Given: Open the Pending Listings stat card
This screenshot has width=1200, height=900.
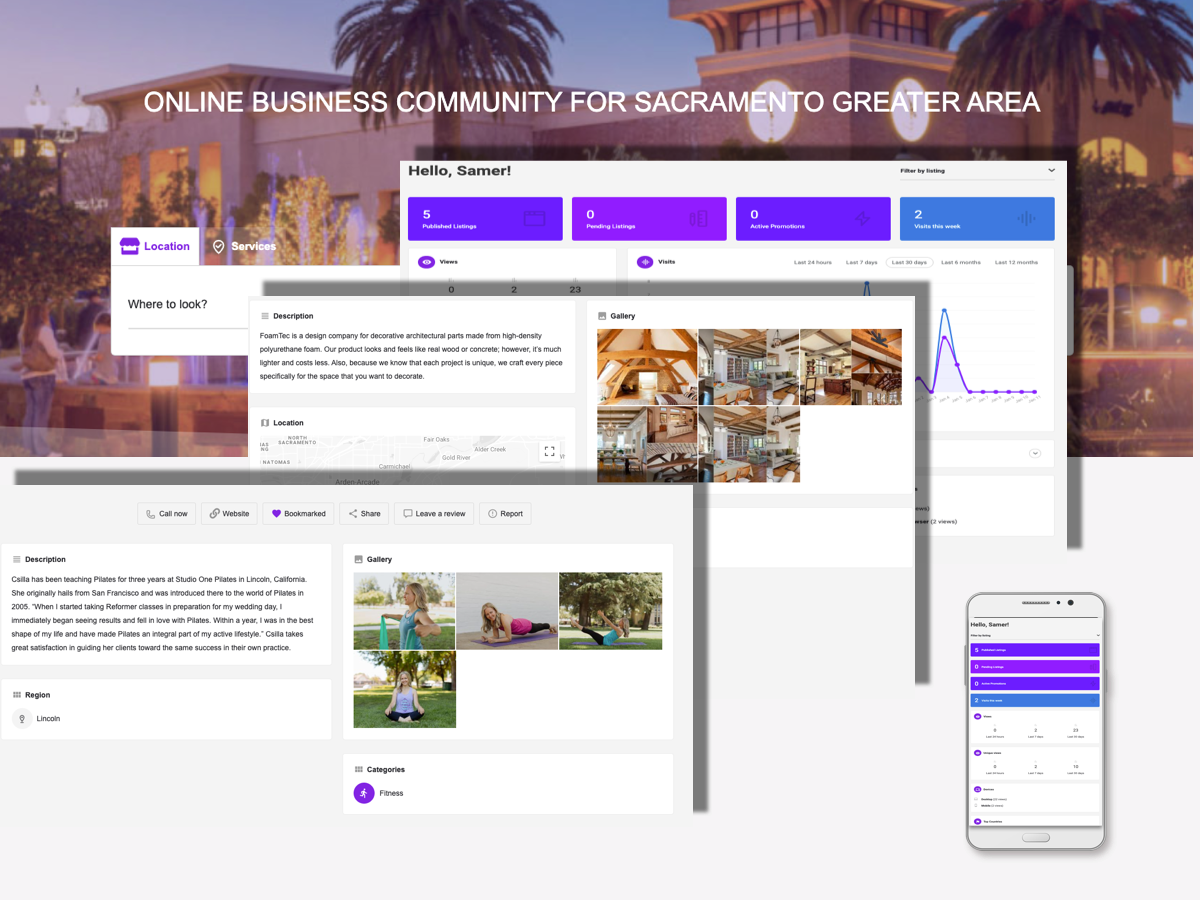Looking at the screenshot, I should click(x=649, y=218).
